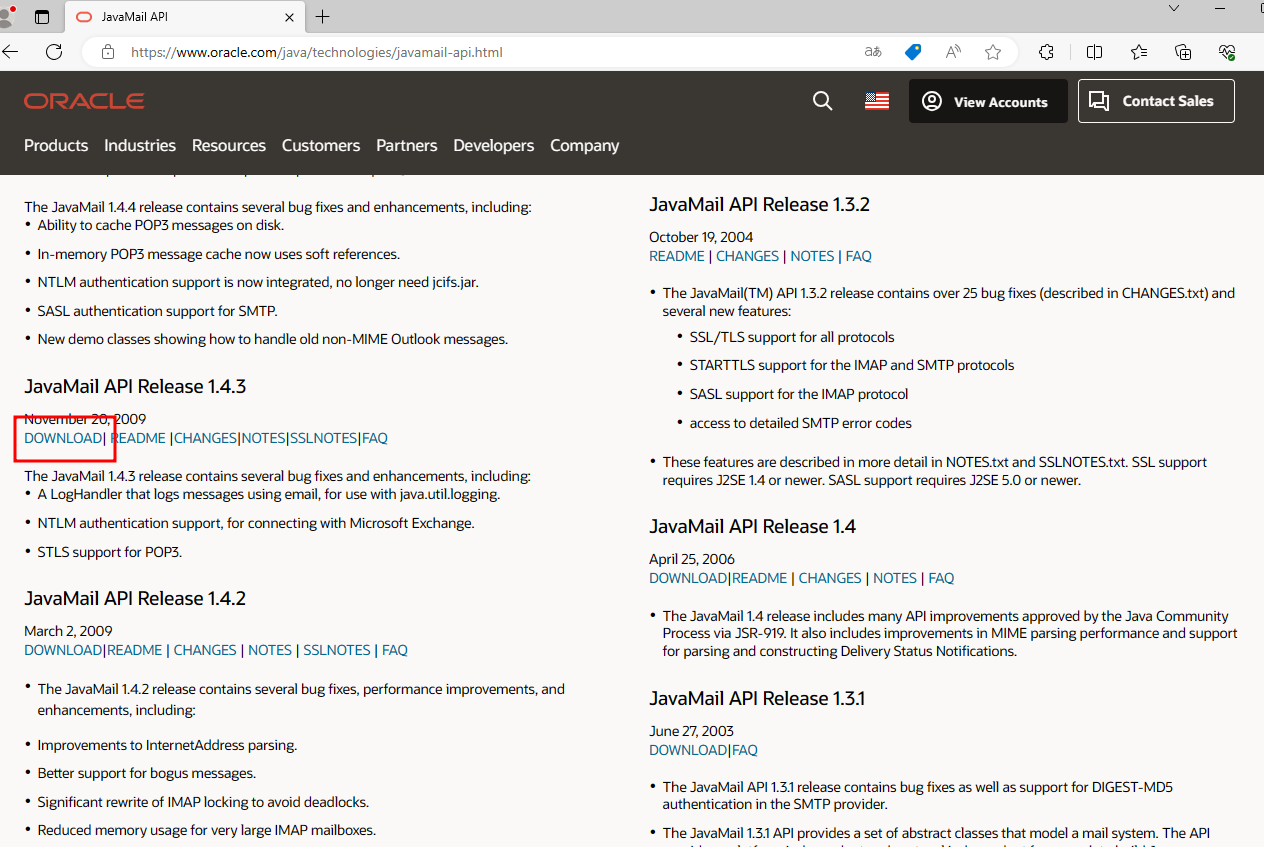Image resolution: width=1264 pixels, height=847 pixels.
Task: Open README for Release 1.4.2
Action: 135,650
